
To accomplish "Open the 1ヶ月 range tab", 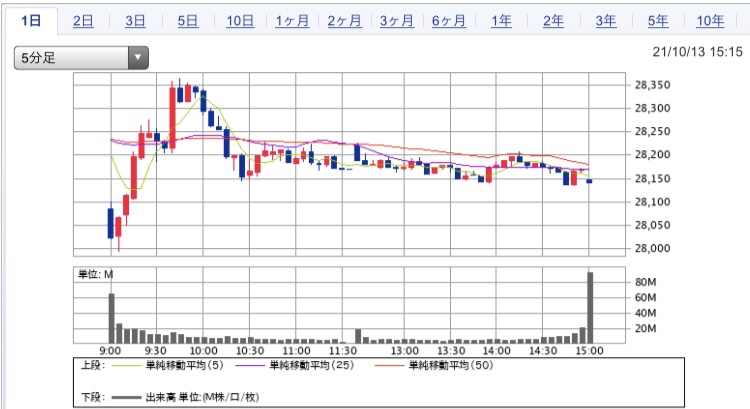I will 292,21.
